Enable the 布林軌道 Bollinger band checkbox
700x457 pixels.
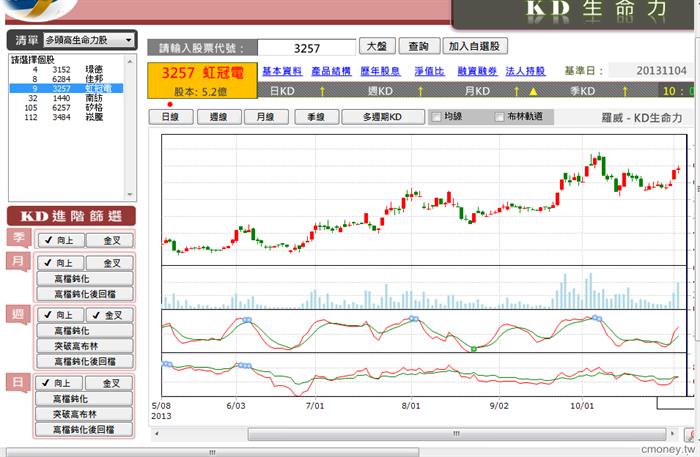(500, 117)
